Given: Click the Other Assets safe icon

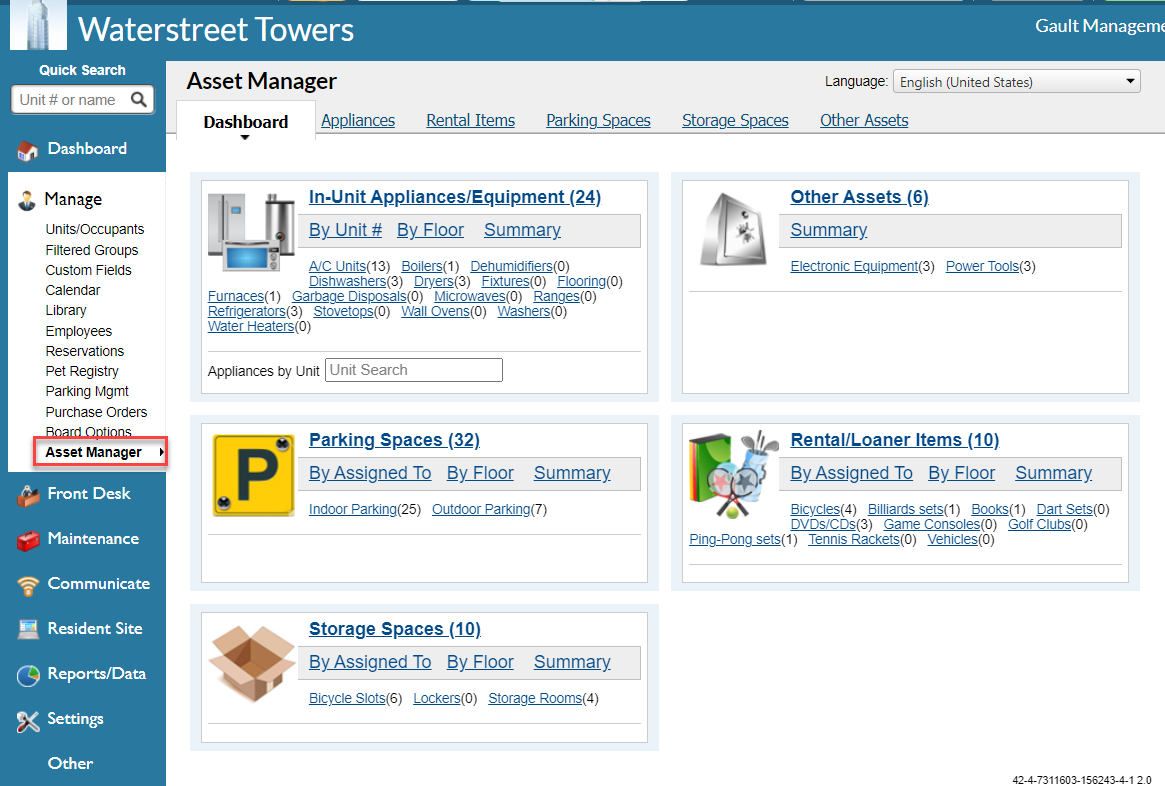Looking at the screenshot, I should coord(733,230).
